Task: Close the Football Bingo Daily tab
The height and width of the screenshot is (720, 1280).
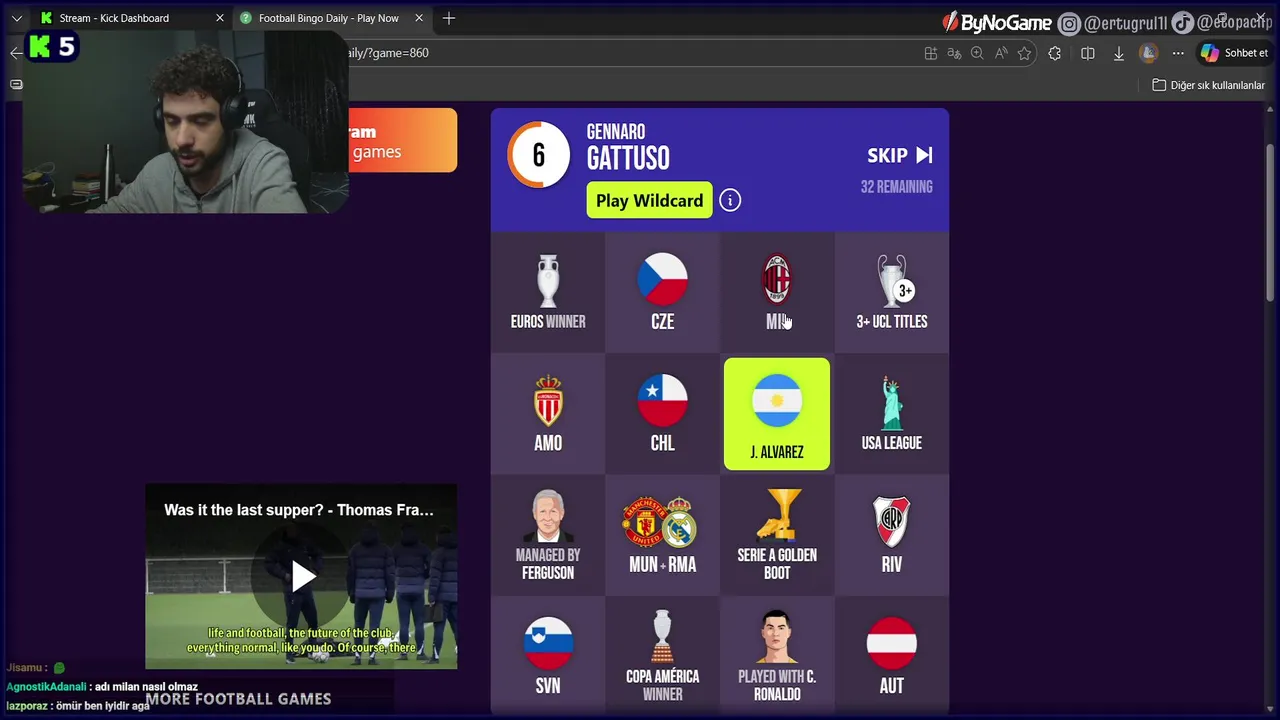Action: click(x=420, y=18)
